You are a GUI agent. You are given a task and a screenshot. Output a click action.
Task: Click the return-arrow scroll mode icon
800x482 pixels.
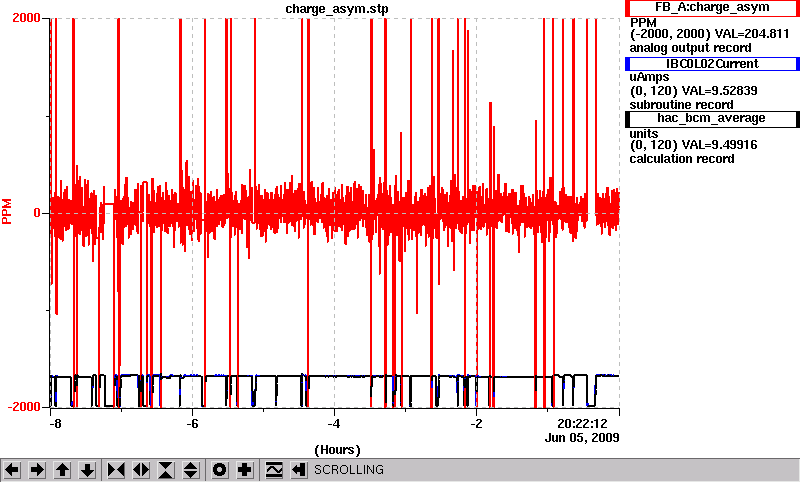299,470
